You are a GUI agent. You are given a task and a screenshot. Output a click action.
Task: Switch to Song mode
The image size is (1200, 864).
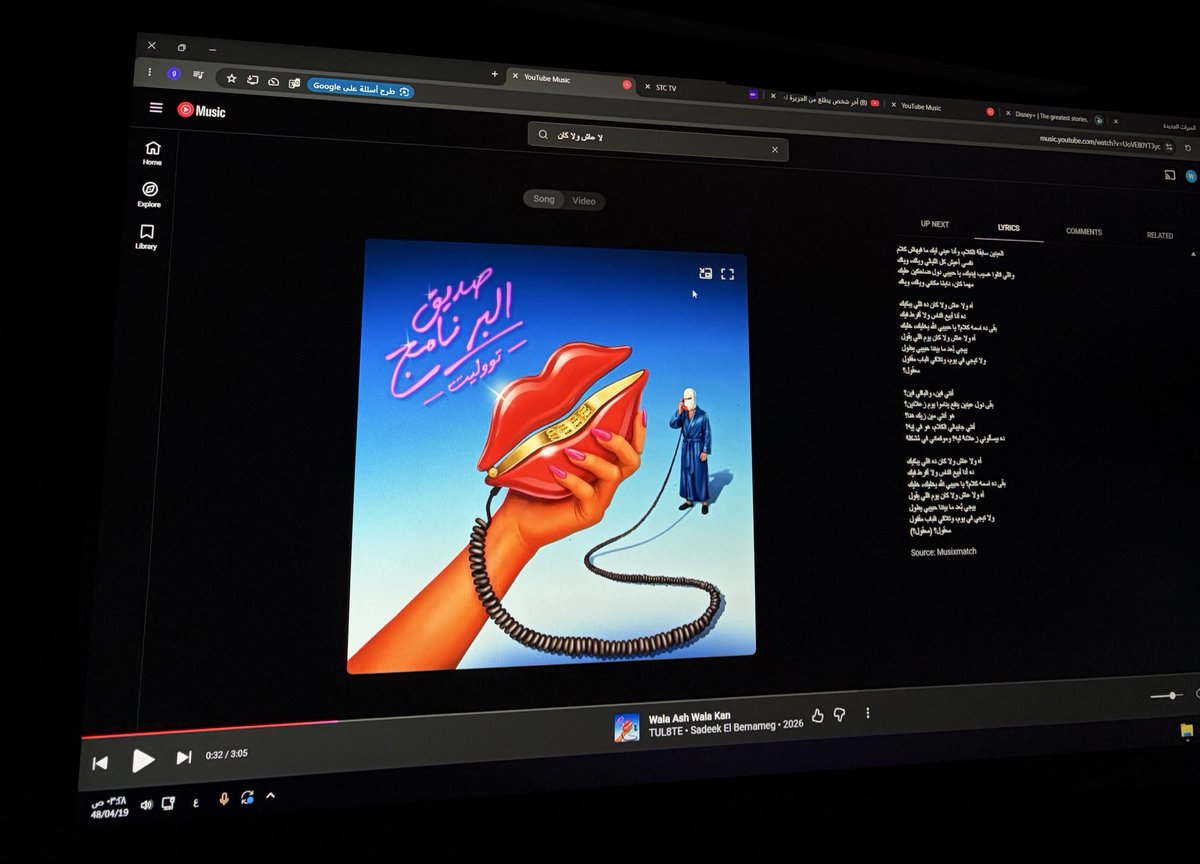pos(544,199)
